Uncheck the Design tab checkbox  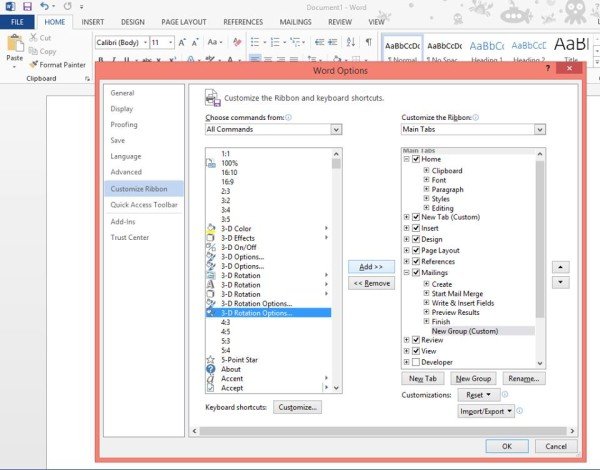[x=416, y=239]
